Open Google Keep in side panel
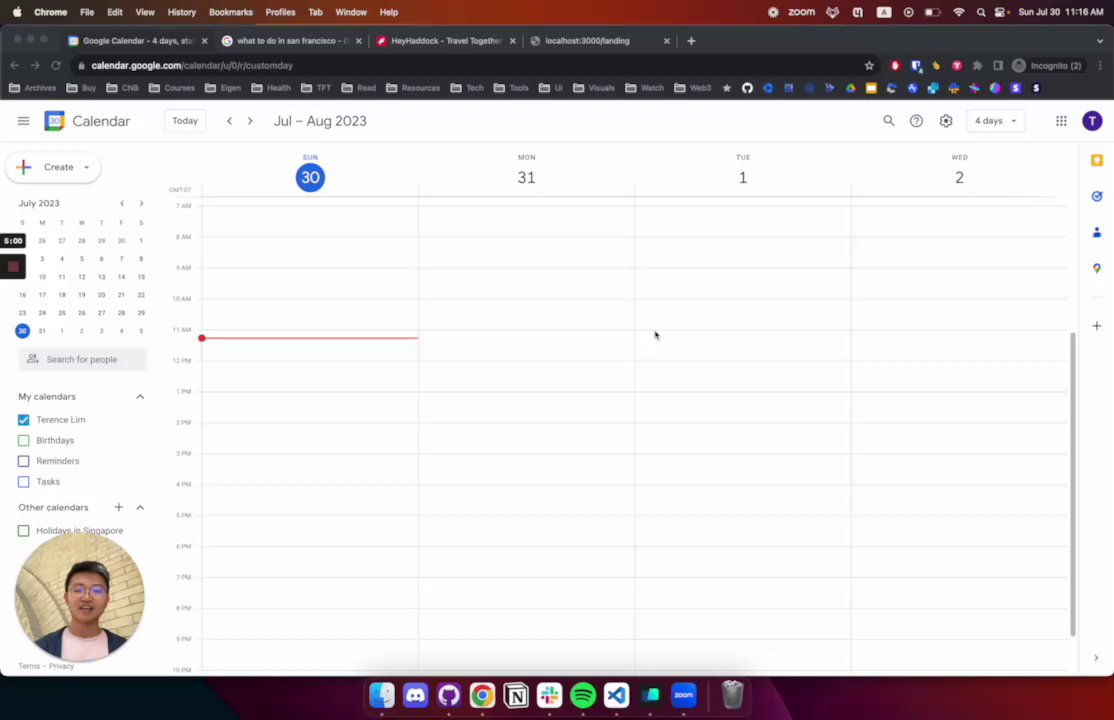This screenshot has width=1114, height=720. pyautogui.click(x=1096, y=161)
